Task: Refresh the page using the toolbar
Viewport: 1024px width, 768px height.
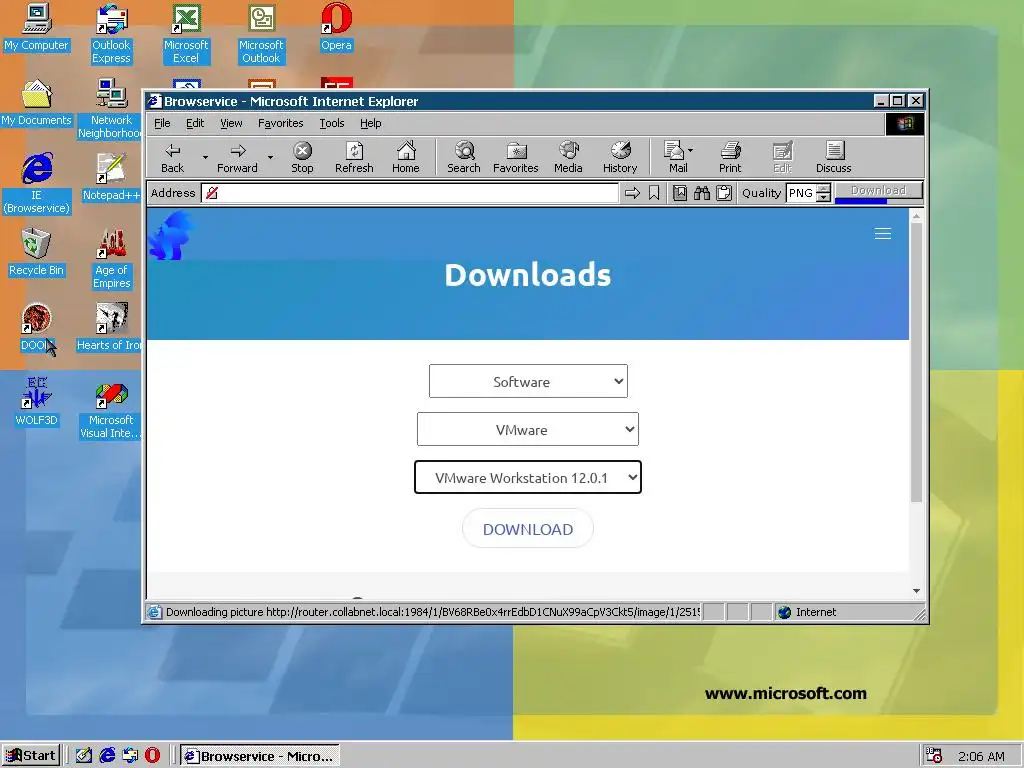Action: click(354, 158)
